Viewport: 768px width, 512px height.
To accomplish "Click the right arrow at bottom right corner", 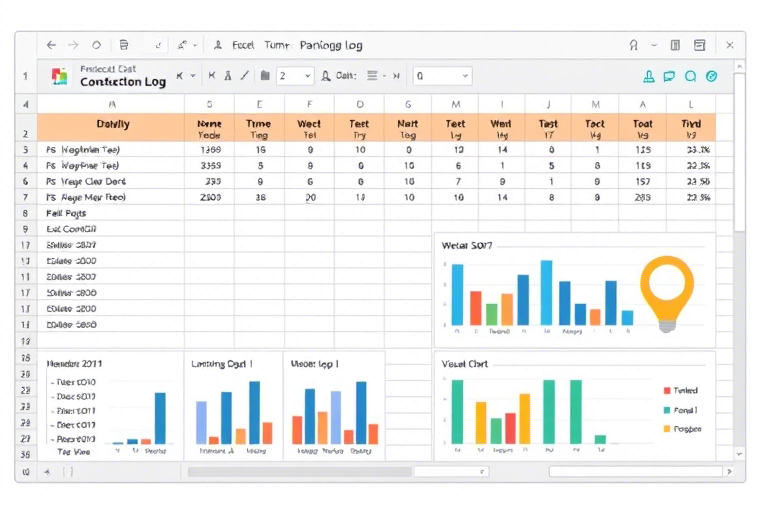I will click(729, 472).
